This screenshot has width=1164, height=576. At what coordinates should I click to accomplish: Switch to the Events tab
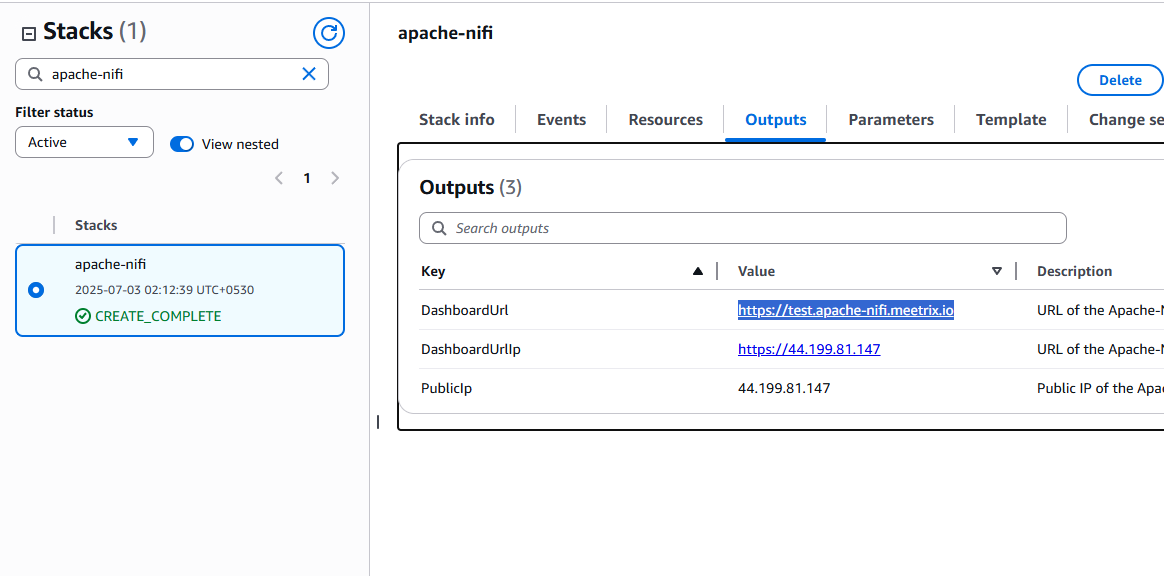pyautogui.click(x=561, y=120)
